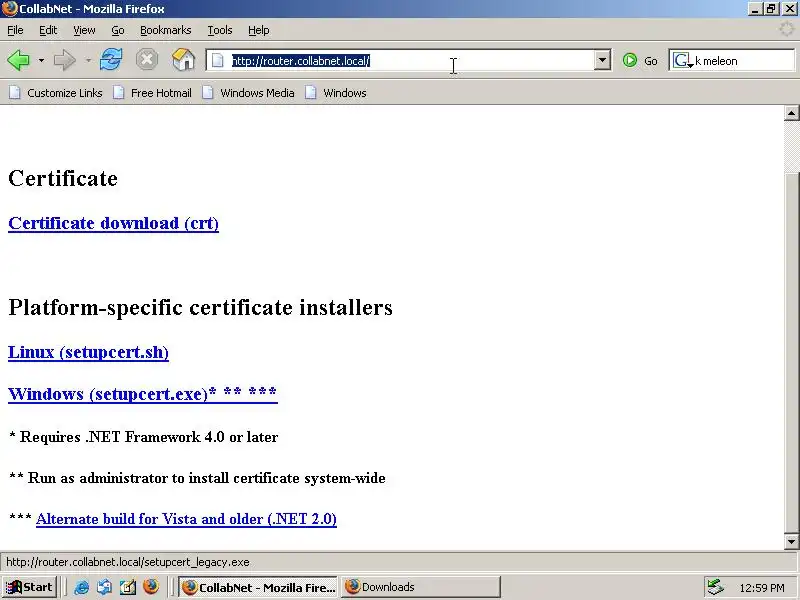Open the Google search engine selector

click(x=683, y=61)
